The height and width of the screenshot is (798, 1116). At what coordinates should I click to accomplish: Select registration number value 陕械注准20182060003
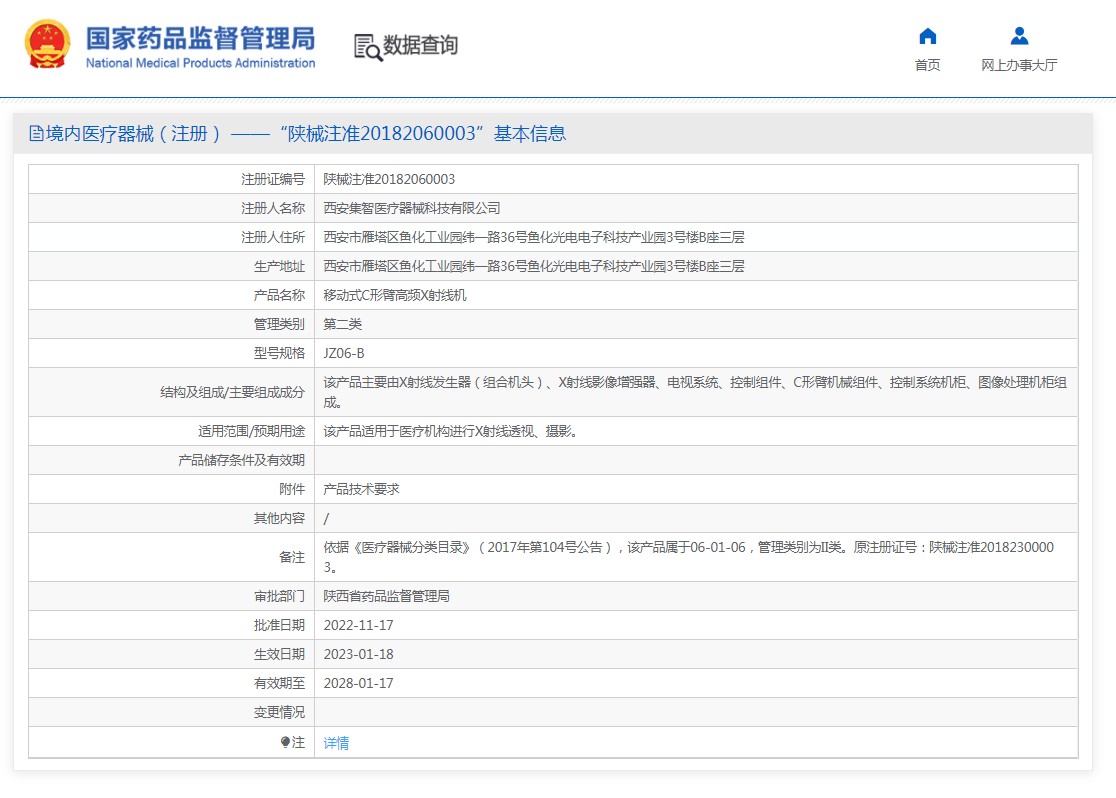point(389,179)
